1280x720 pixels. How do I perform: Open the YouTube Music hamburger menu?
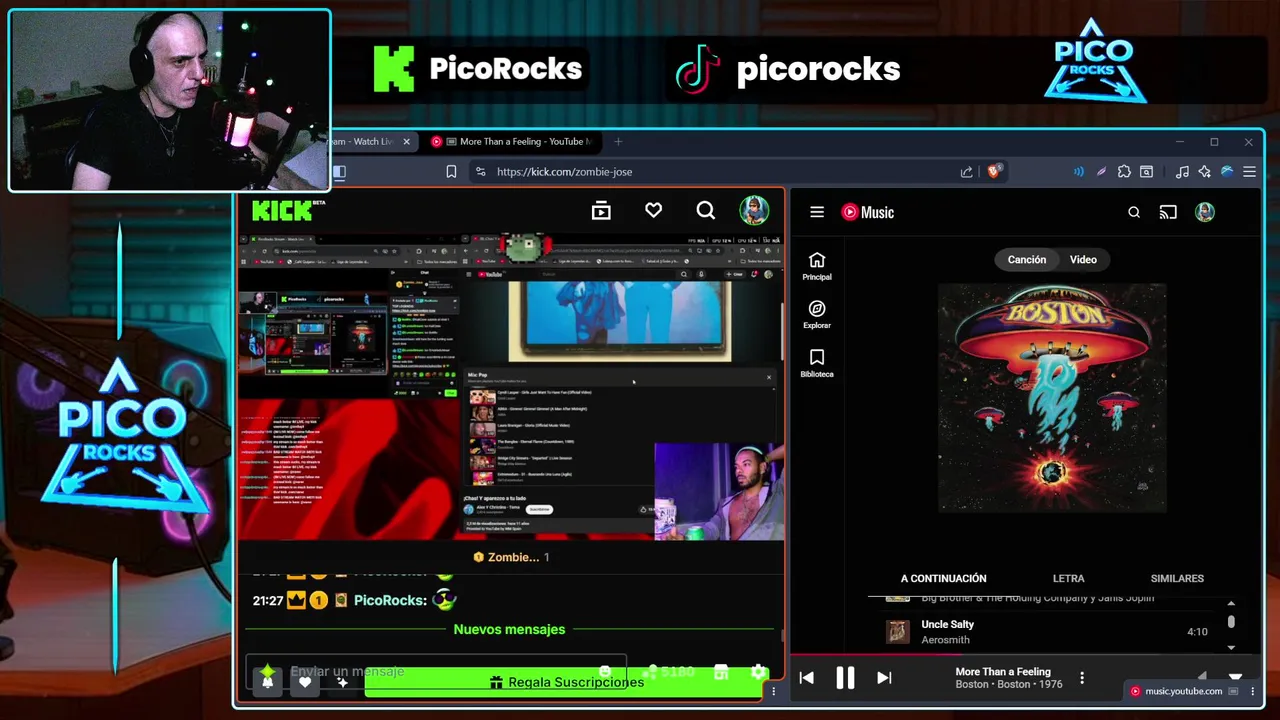point(817,212)
